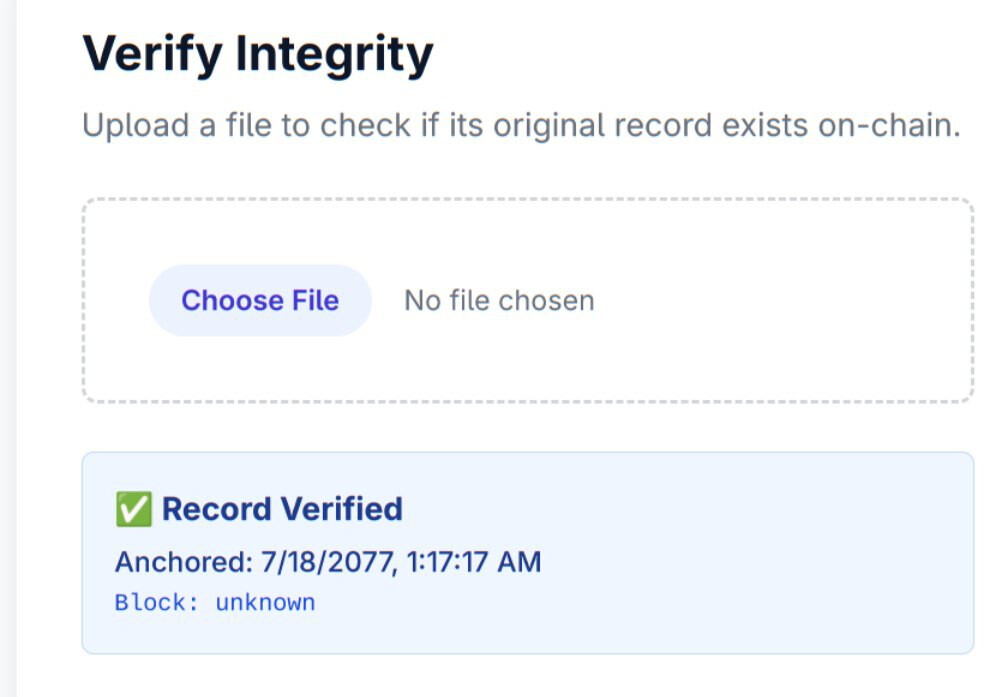Click the word "Integrity" in the heading

pyautogui.click(x=333, y=53)
